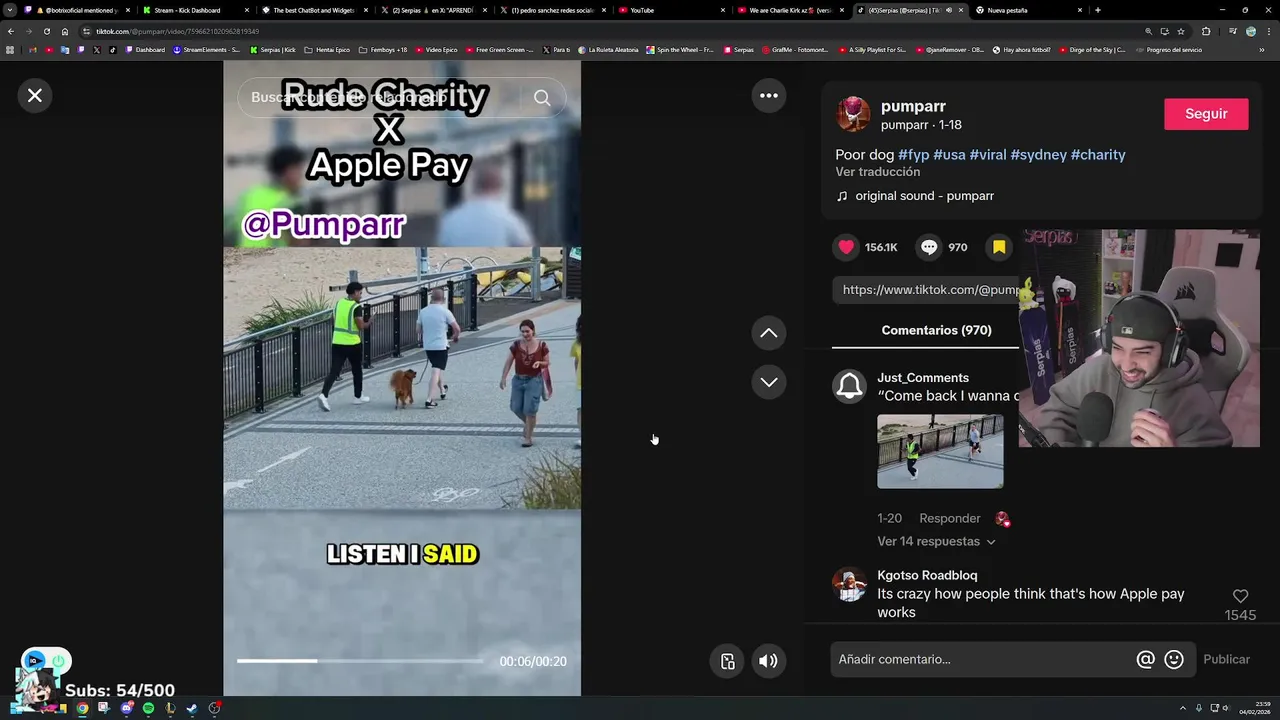The image size is (1280, 720).
Task: Open the Chrome profile avatar
Action: pos(1251,31)
